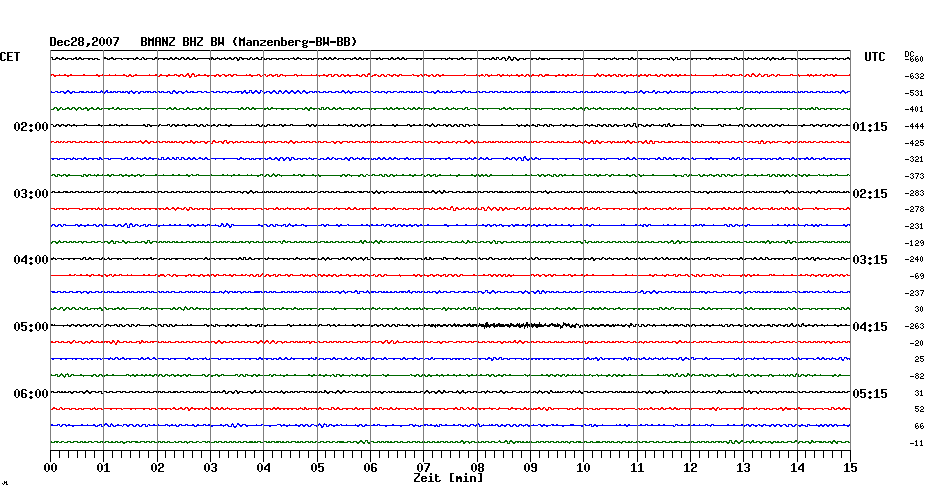This screenshot has height=494, width=930.
Task: Select the 06:00 CET time label
Action: (31, 394)
